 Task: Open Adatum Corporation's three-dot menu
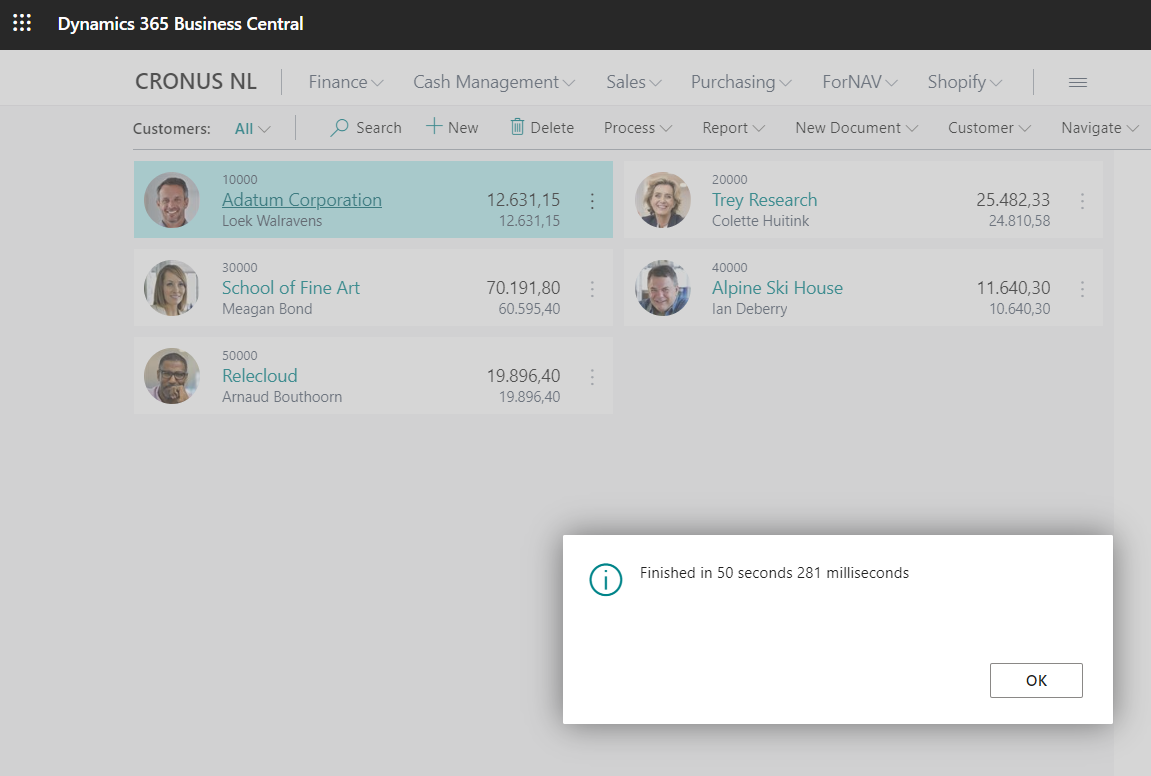[592, 201]
